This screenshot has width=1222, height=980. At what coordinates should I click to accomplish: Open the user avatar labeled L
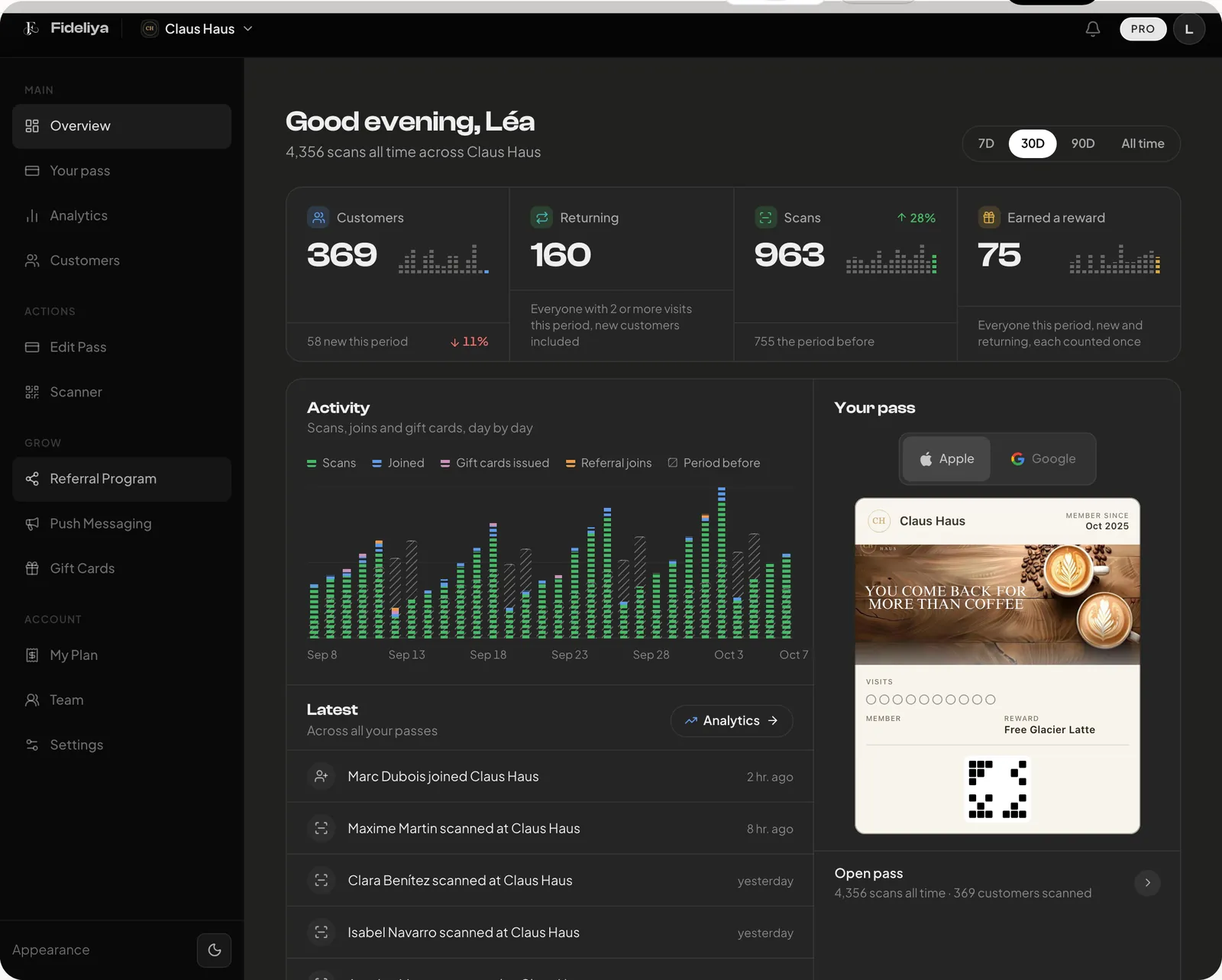(1188, 29)
